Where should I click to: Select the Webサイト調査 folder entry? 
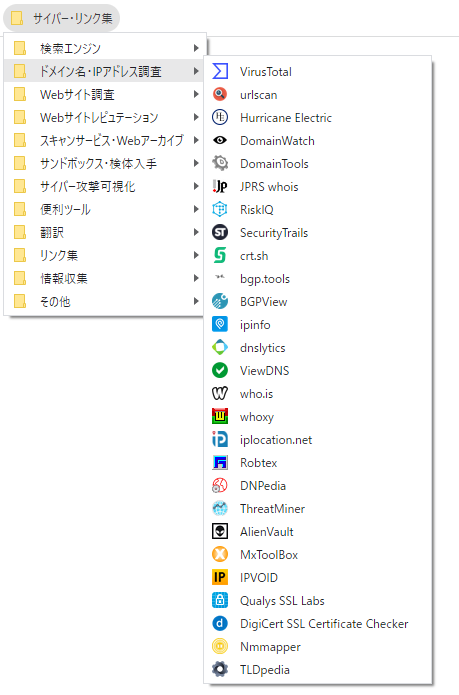(x=105, y=94)
